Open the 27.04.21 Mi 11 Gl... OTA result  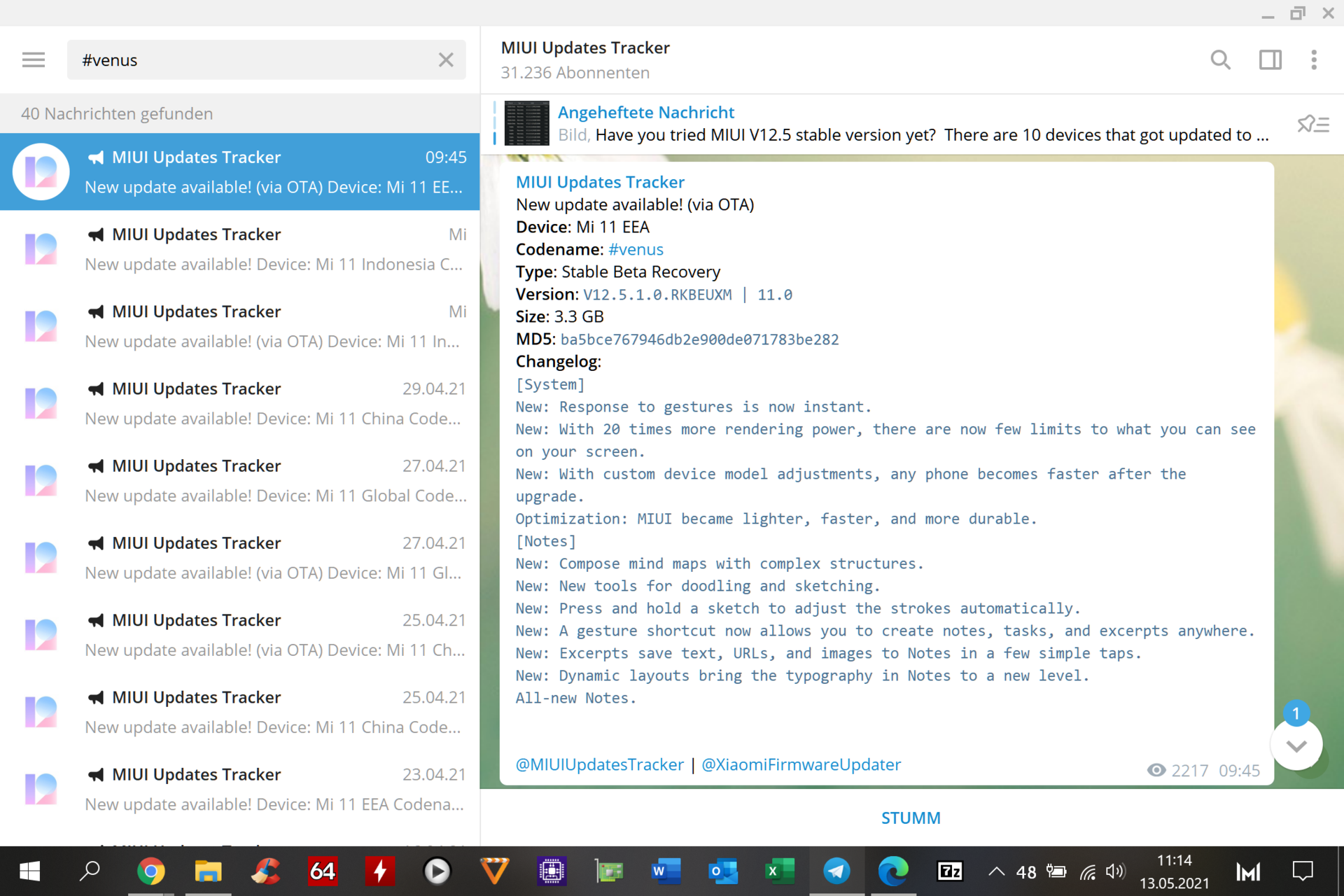pos(239,558)
